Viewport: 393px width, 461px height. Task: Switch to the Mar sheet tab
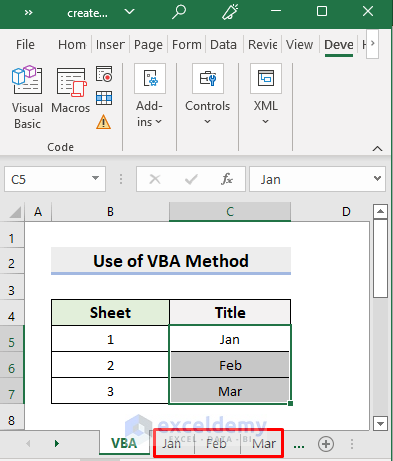pyautogui.click(x=264, y=443)
